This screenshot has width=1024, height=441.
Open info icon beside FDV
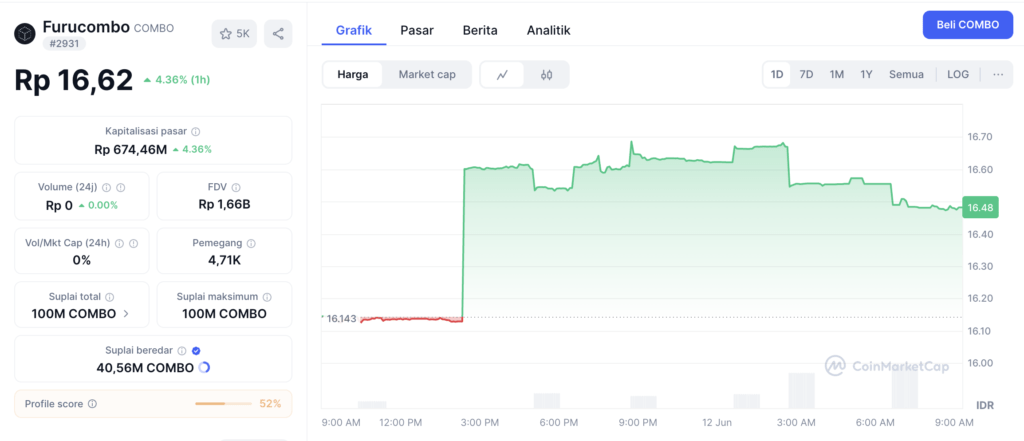click(236, 188)
